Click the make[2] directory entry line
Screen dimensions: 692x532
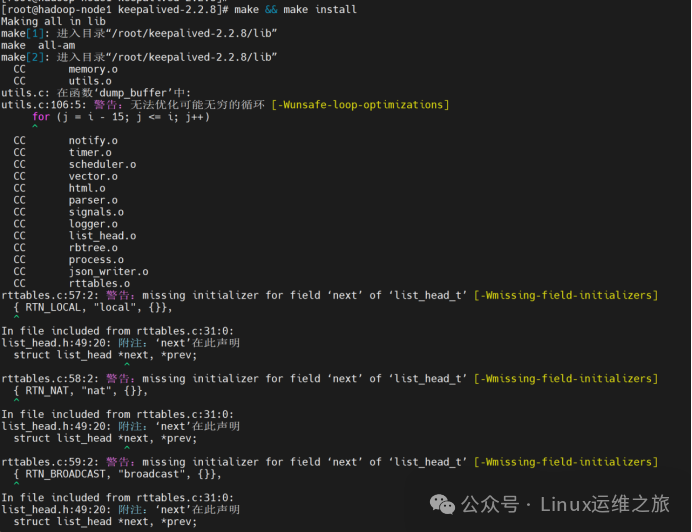139,57
